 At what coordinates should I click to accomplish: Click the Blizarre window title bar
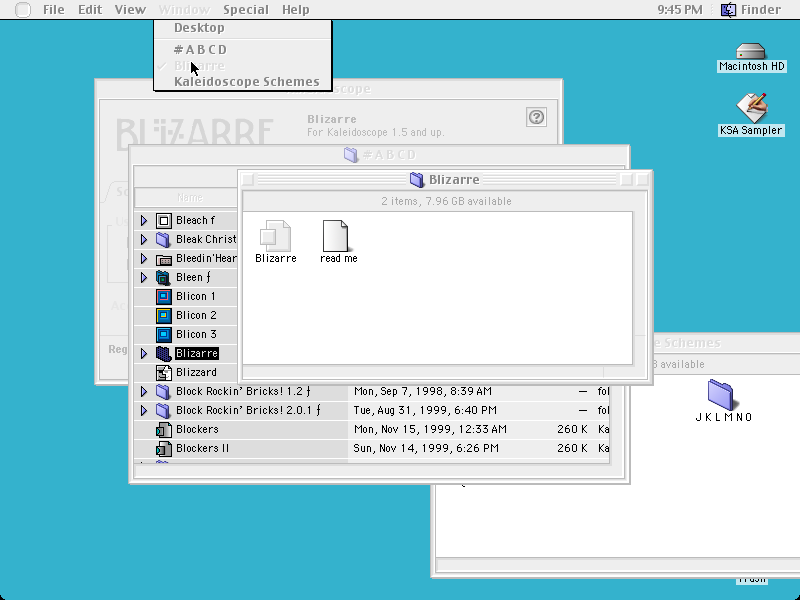[445, 180]
